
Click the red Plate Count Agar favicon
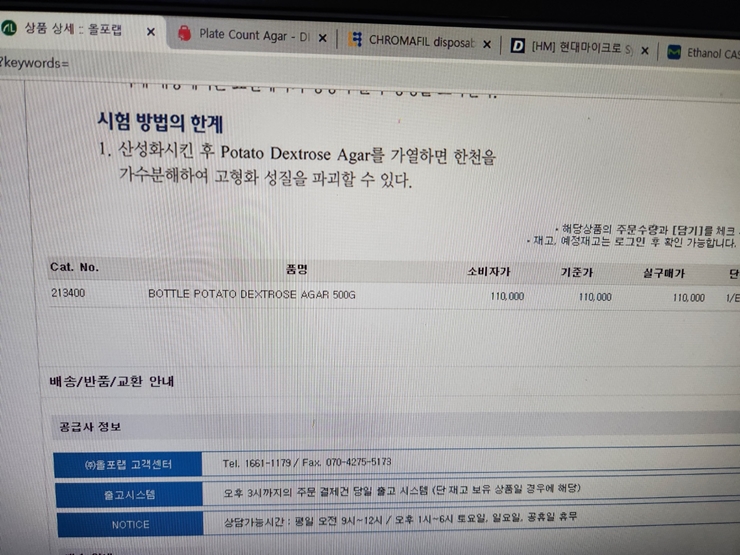184,33
